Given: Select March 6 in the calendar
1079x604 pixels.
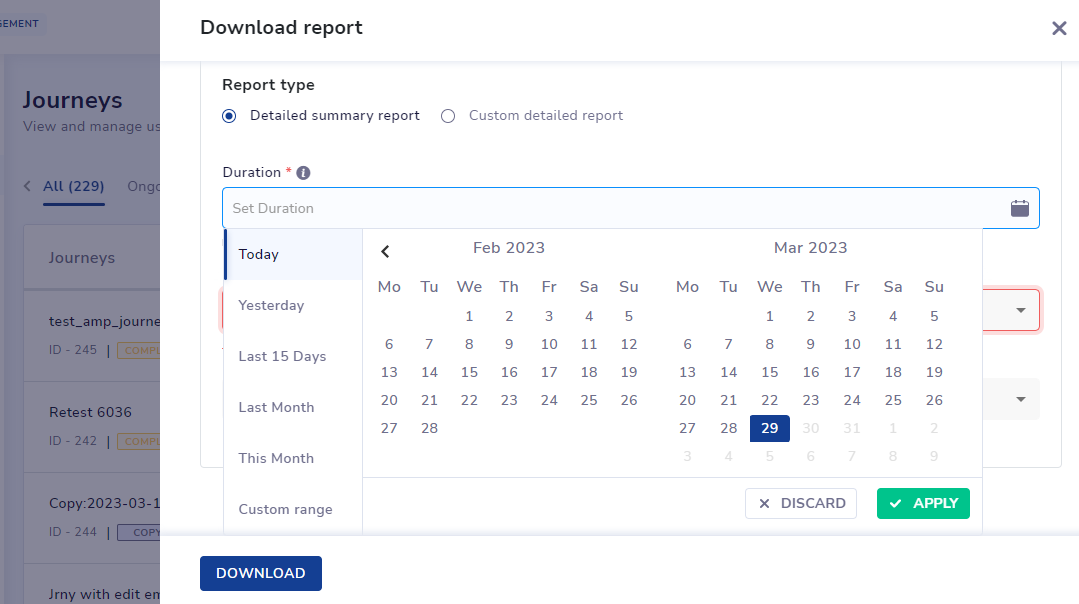Looking at the screenshot, I should coord(687,344).
